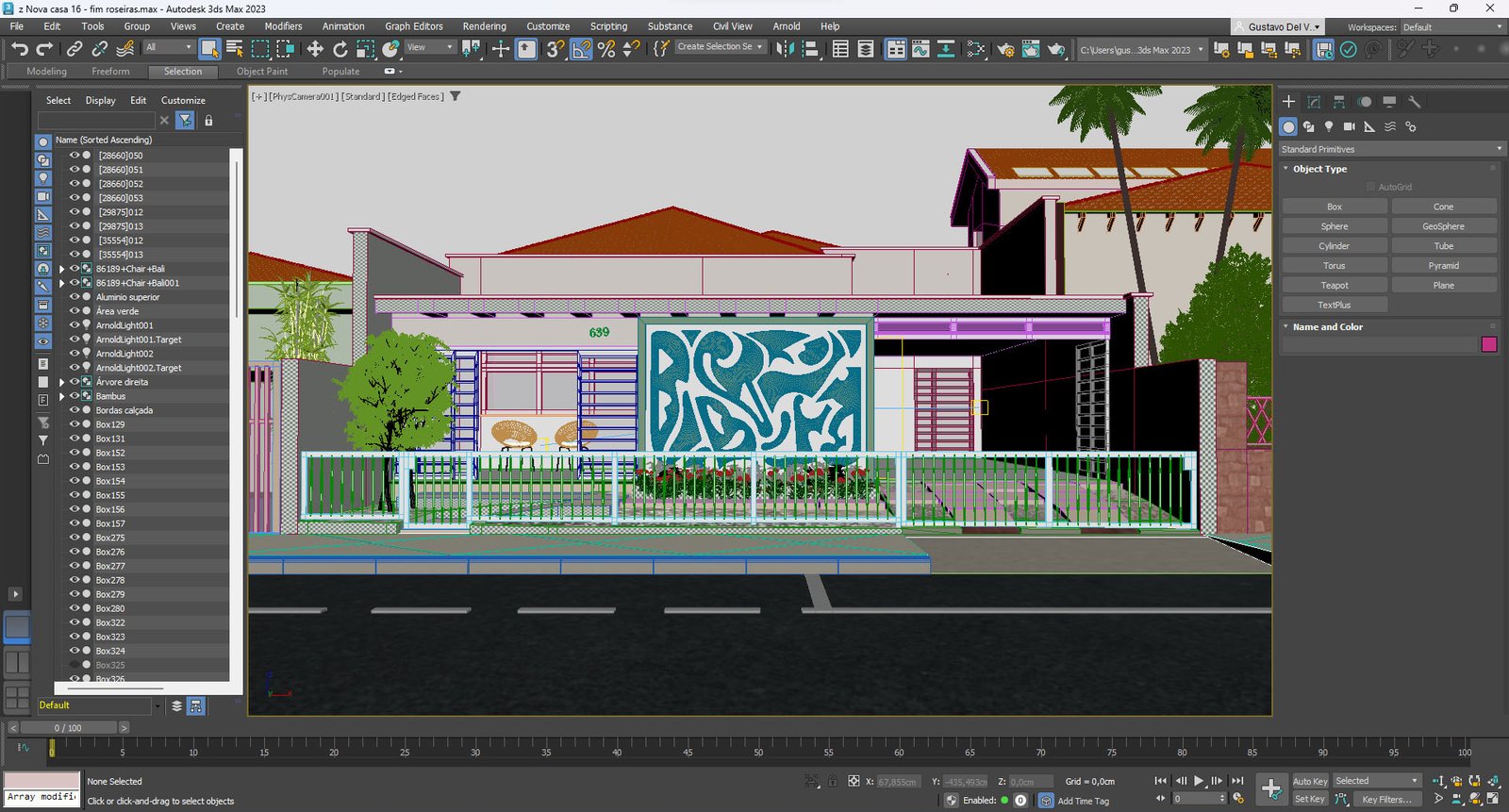Open Render Setup teapot-gear icon
1509x812 pixels.
coord(1005,49)
